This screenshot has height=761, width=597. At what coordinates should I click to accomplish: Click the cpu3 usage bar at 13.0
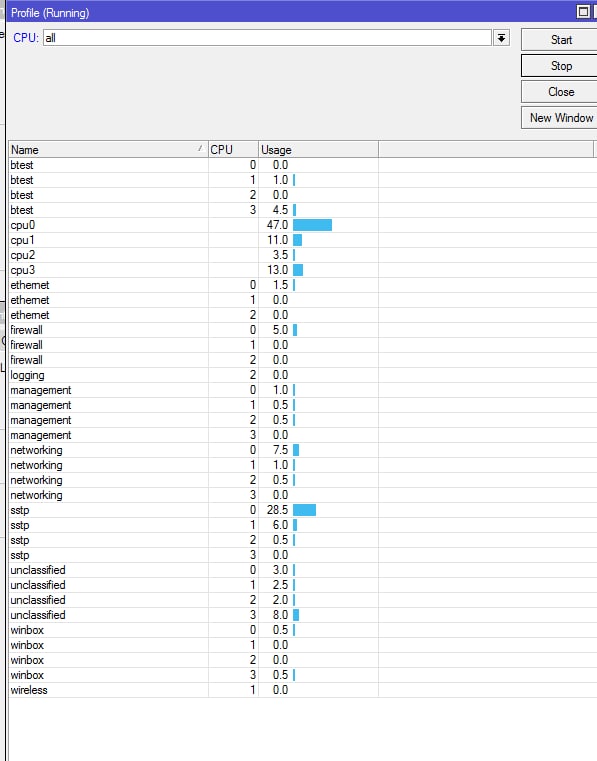click(298, 270)
